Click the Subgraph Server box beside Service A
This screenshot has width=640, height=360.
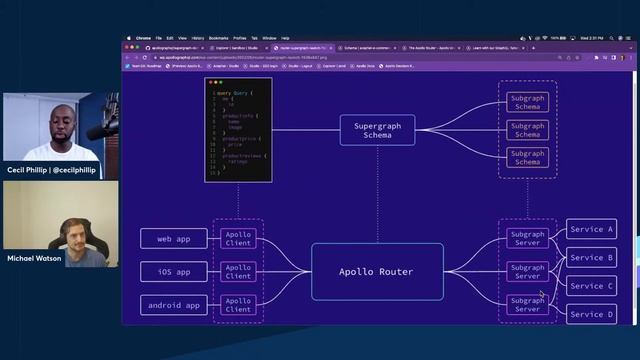coord(527,238)
